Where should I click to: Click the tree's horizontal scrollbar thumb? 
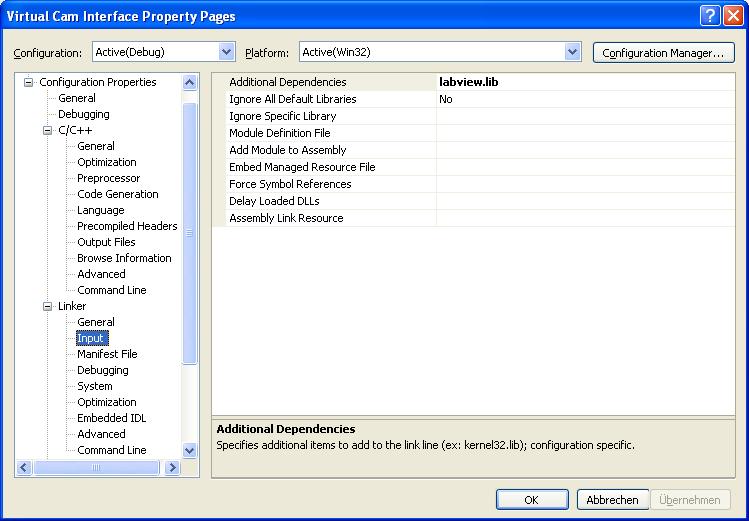click(x=96, y=468)
